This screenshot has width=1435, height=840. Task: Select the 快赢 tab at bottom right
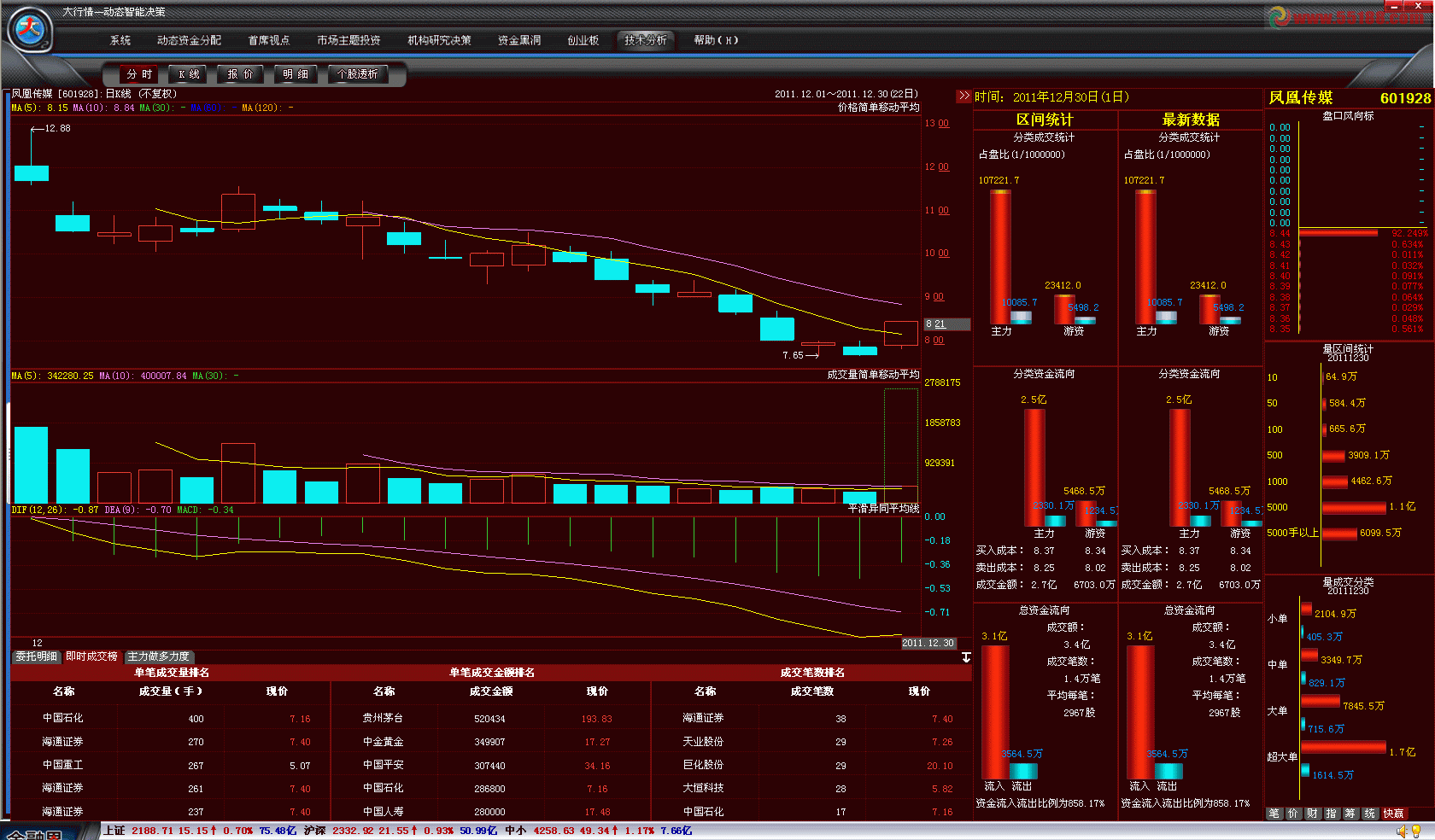1393,814
